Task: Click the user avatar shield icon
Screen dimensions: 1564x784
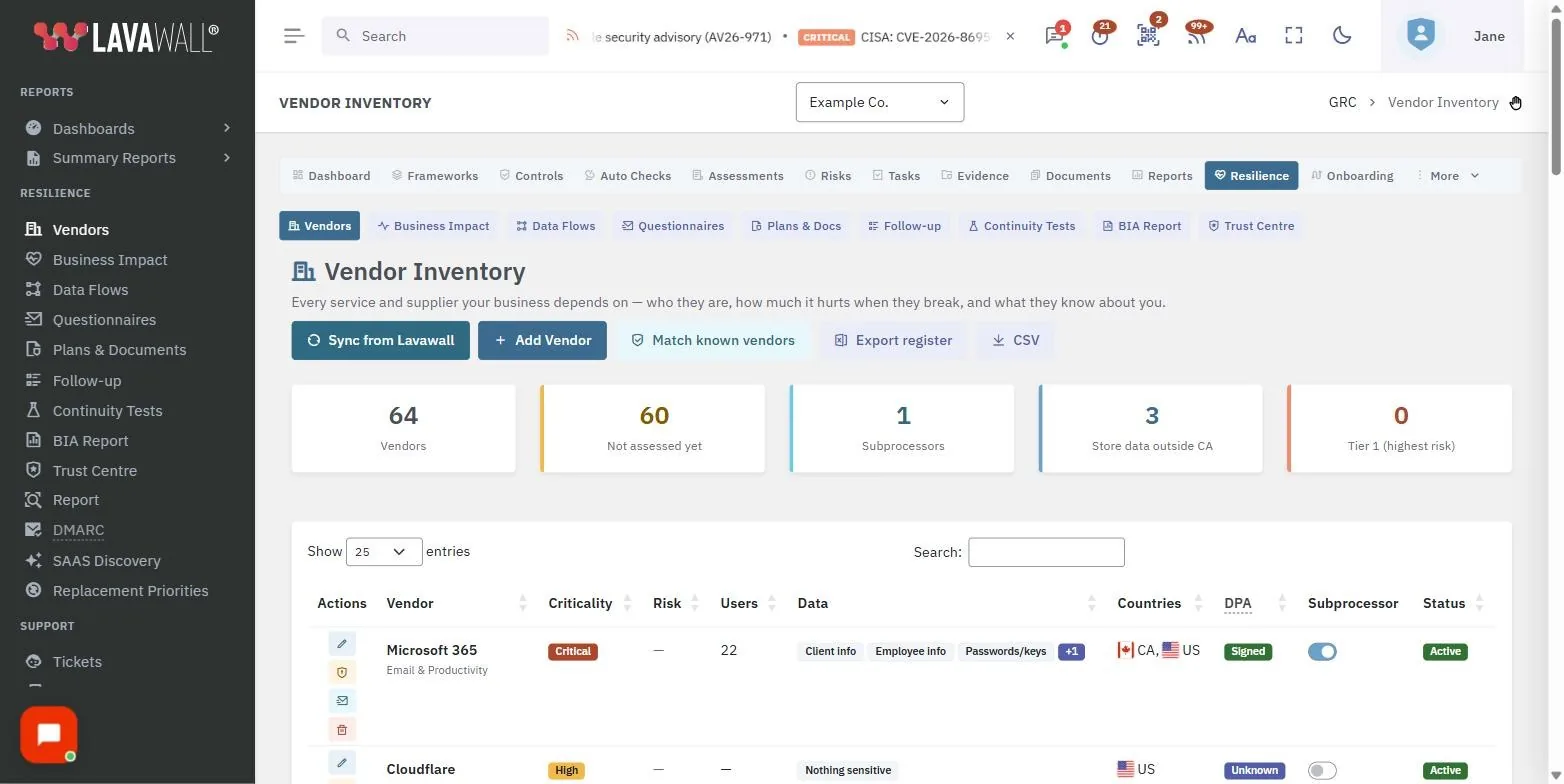Action: [x=1420, y=35]
